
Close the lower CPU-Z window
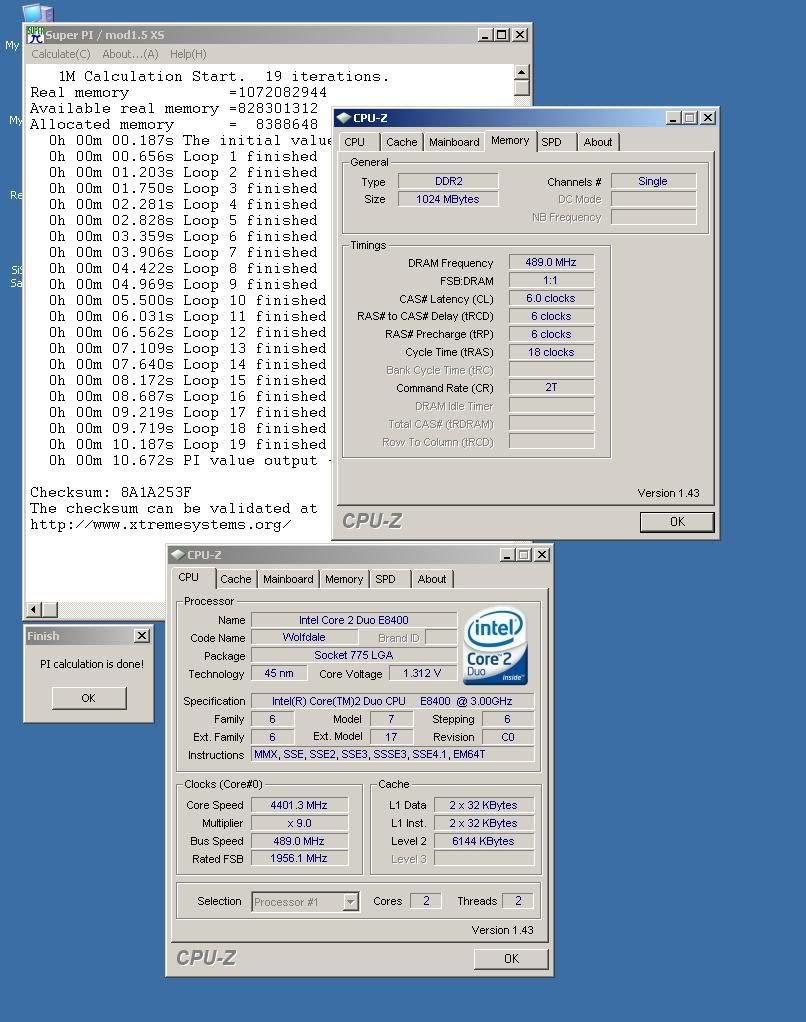[542, 555]
